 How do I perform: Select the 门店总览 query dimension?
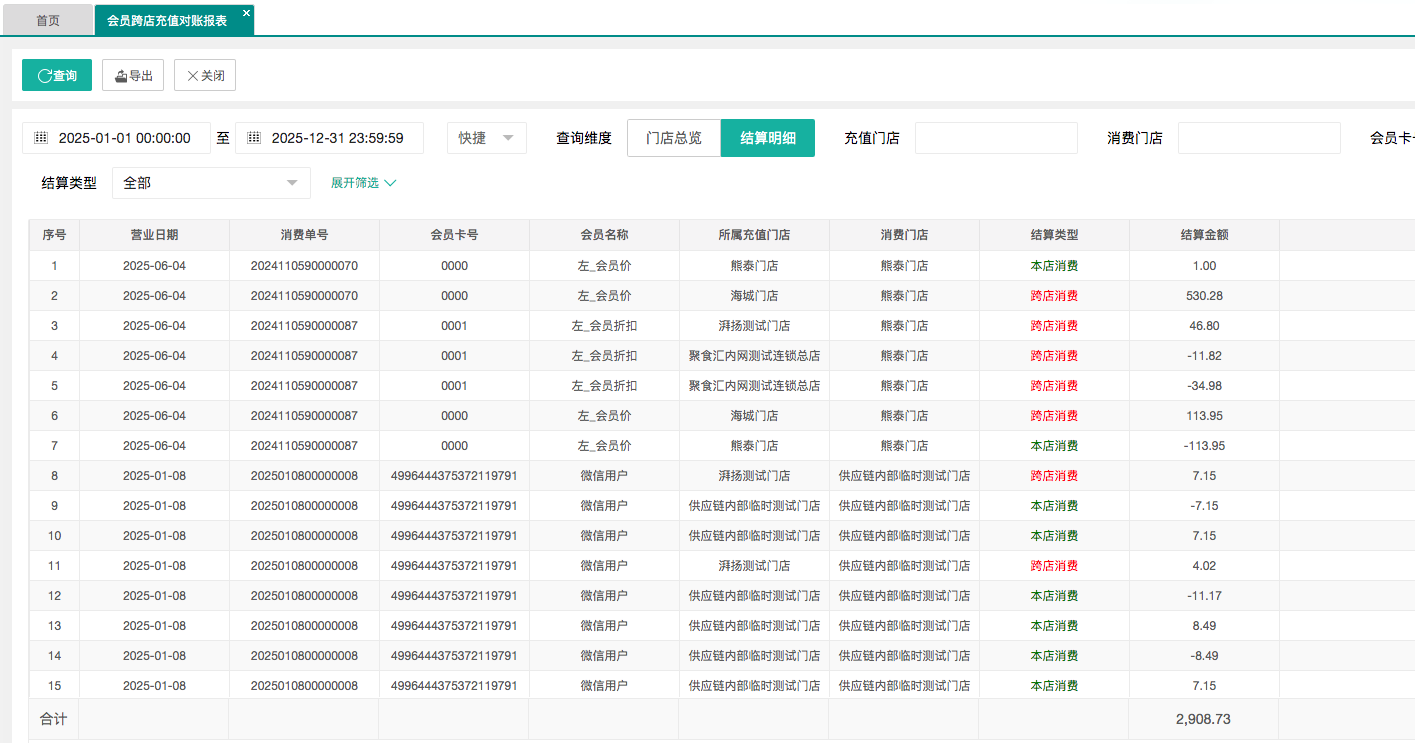674,138
